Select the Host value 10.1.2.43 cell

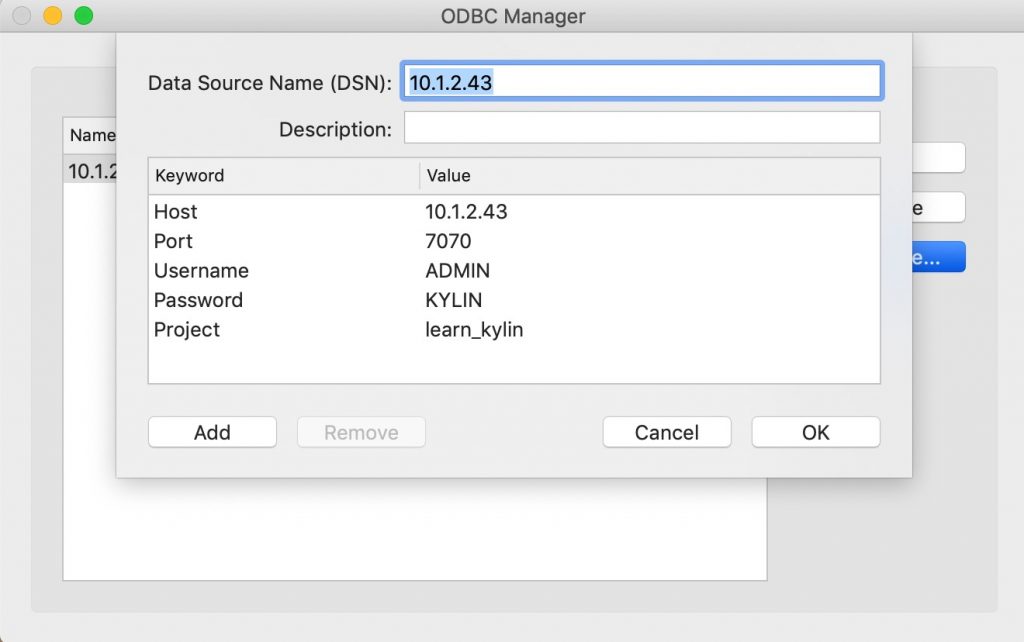click(466, 212)
